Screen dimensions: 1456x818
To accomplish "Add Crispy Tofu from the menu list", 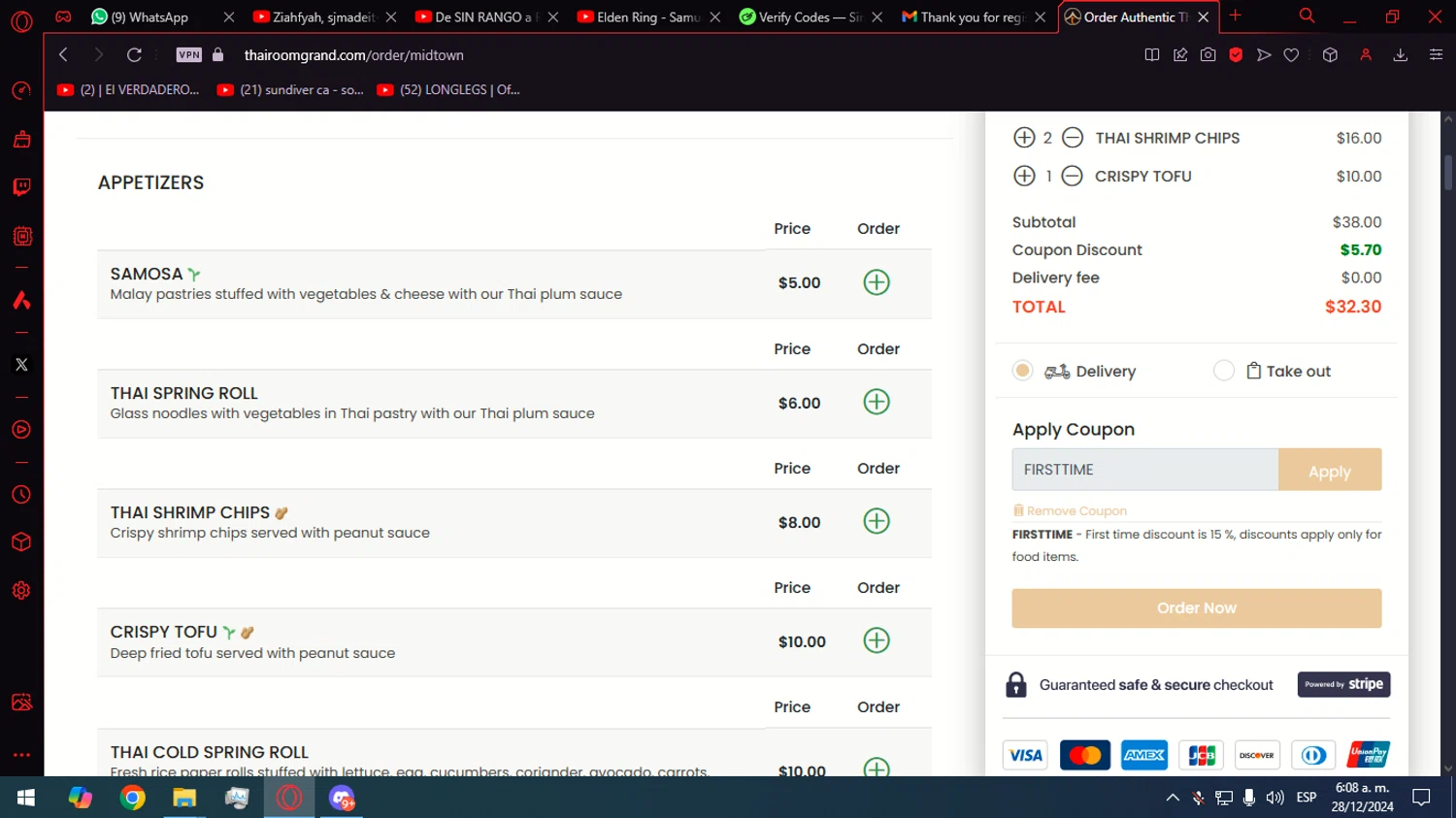I will pyautogui.click(x=877, y=640).
